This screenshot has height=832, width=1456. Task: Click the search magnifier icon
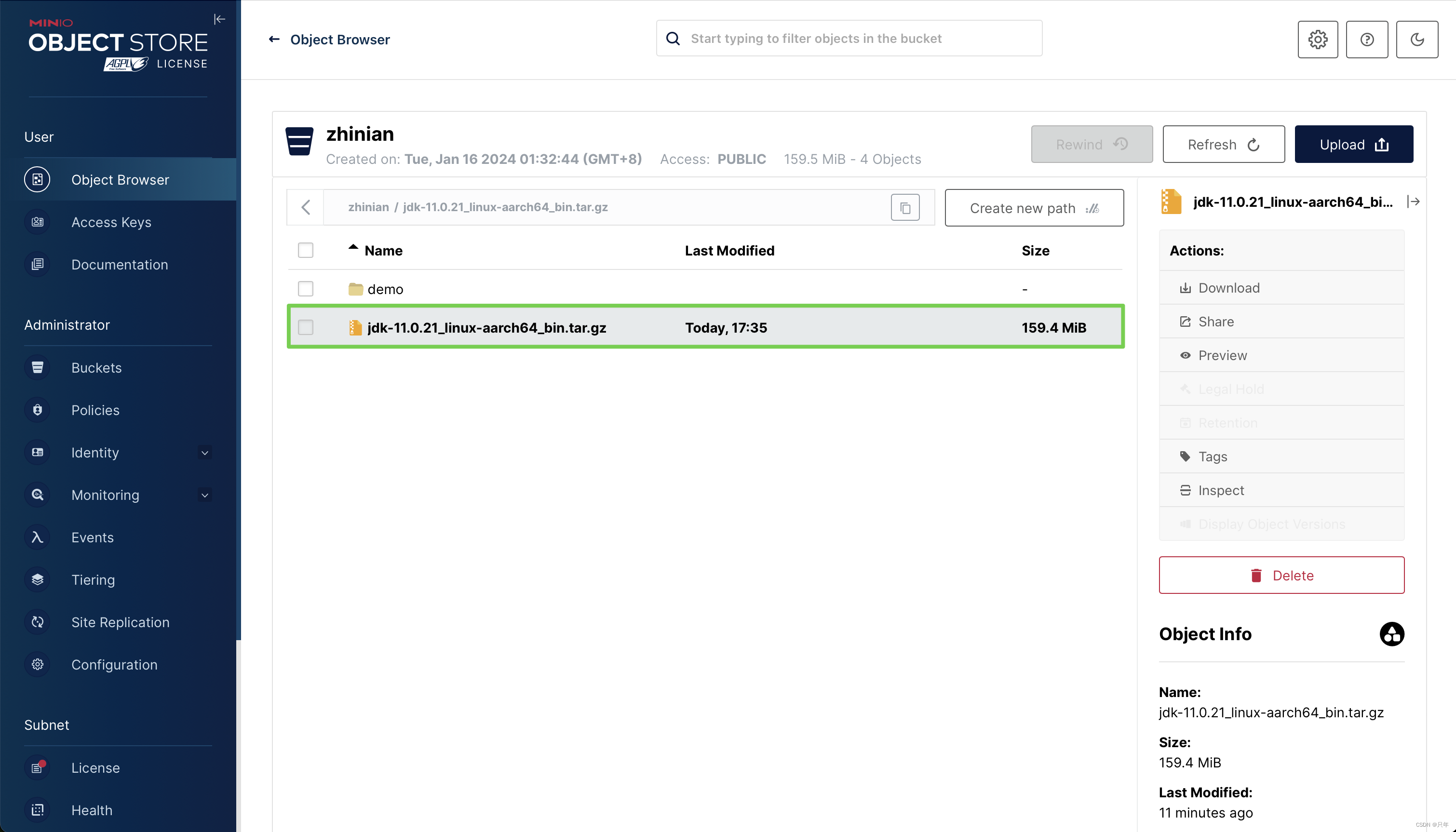click(673, 38)
